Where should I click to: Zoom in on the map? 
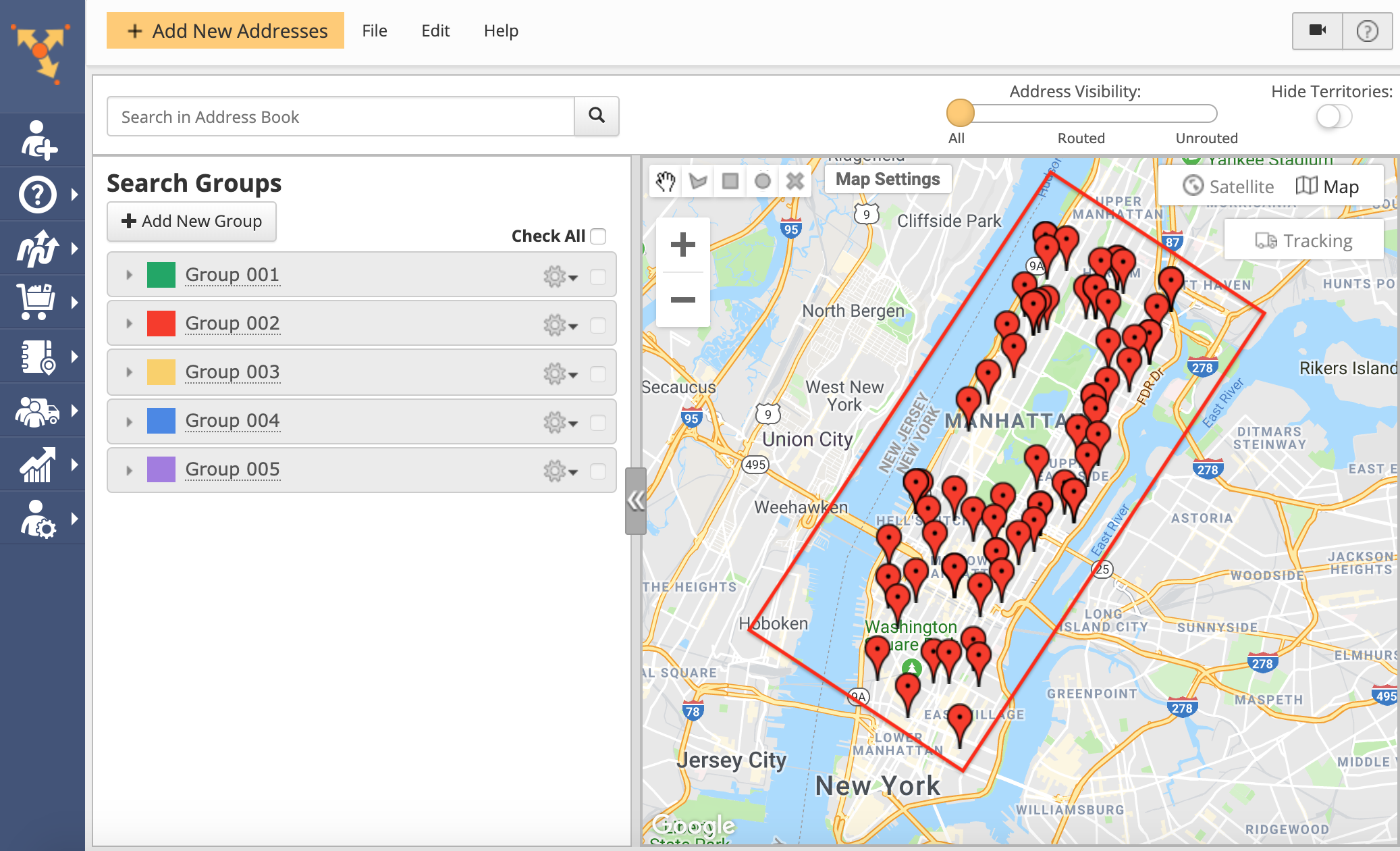point(682,244)
